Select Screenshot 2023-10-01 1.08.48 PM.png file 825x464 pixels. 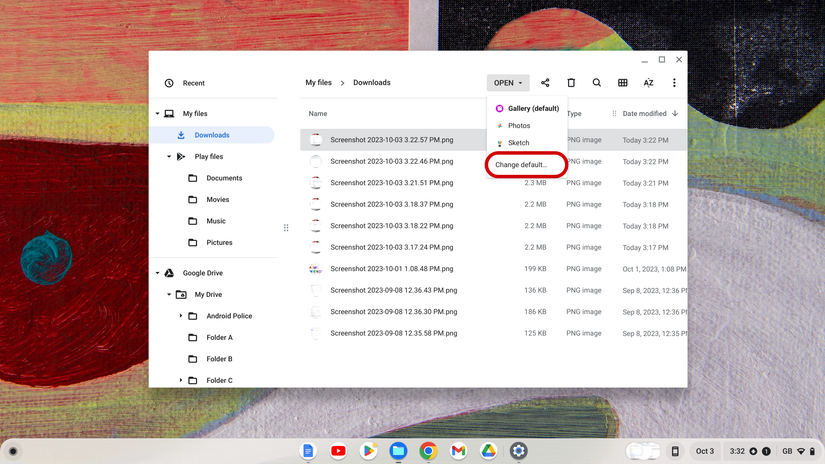click(391, 269)
